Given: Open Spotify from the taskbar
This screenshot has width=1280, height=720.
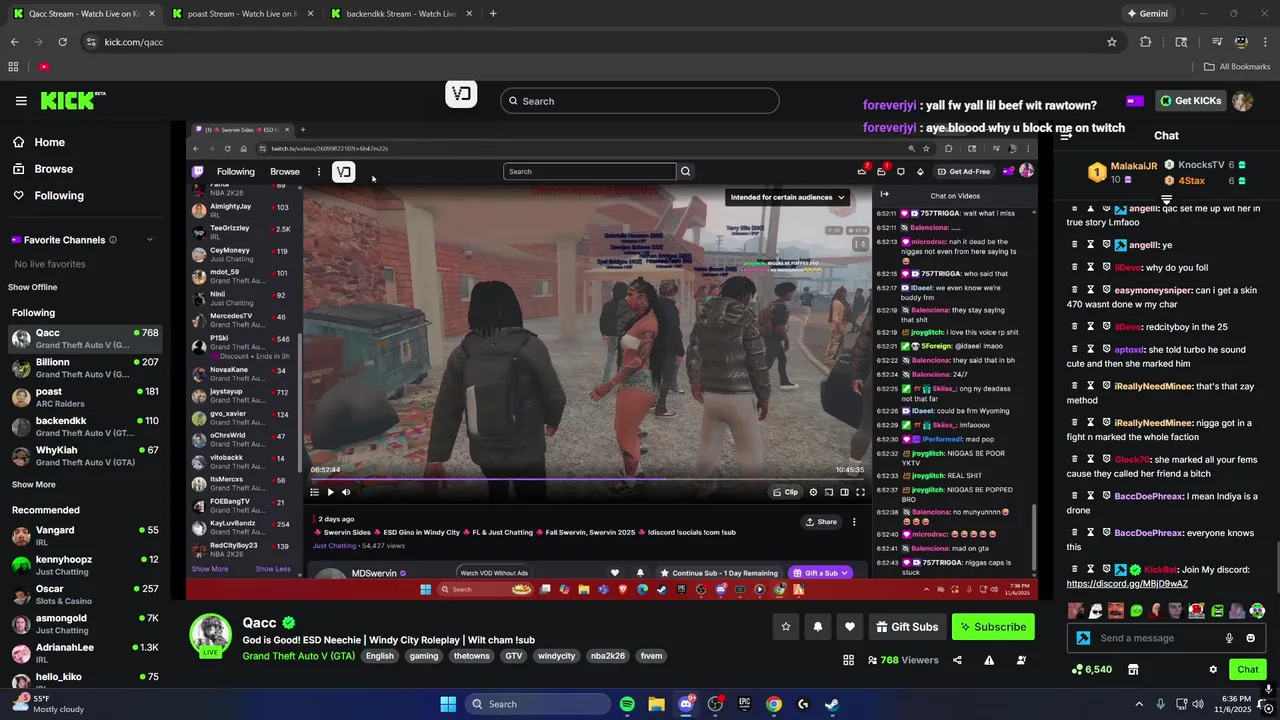Looking at the screenshot, I should (x=627, y=704).
